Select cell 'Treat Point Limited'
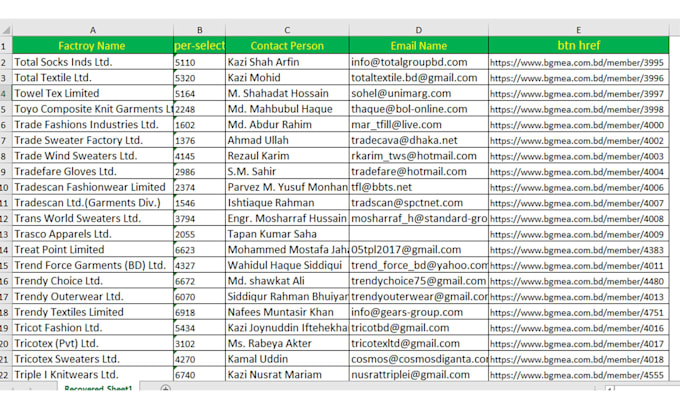The image size is (680, 409). 92,249
